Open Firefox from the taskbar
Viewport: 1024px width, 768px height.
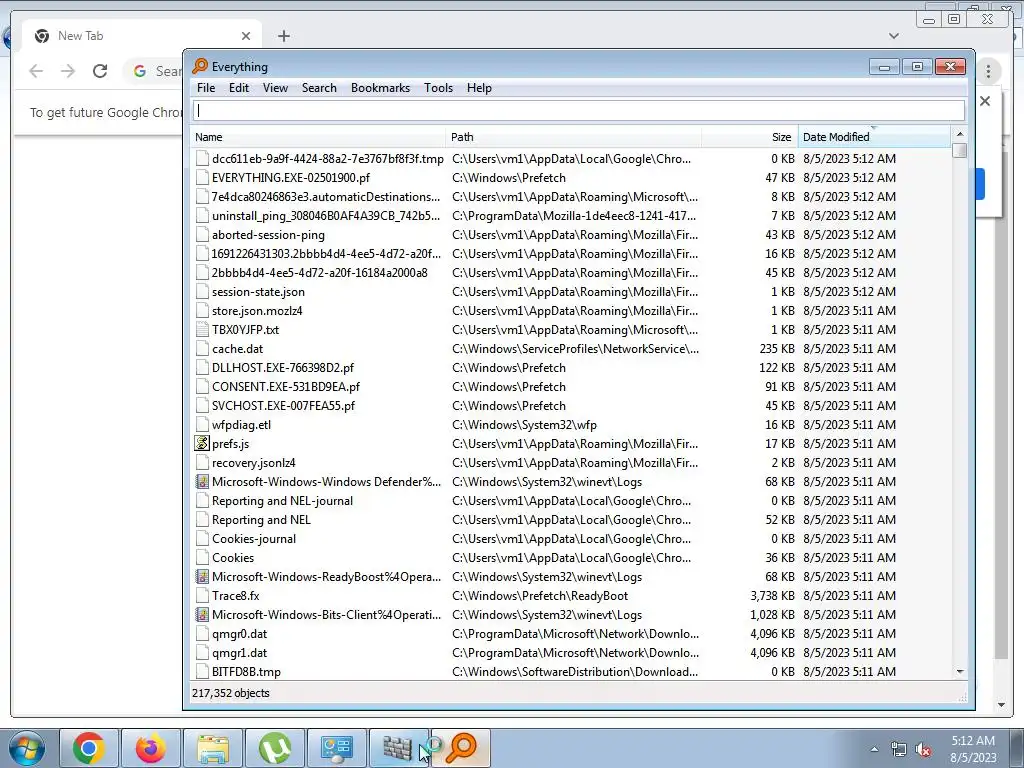tap(151, 748)
